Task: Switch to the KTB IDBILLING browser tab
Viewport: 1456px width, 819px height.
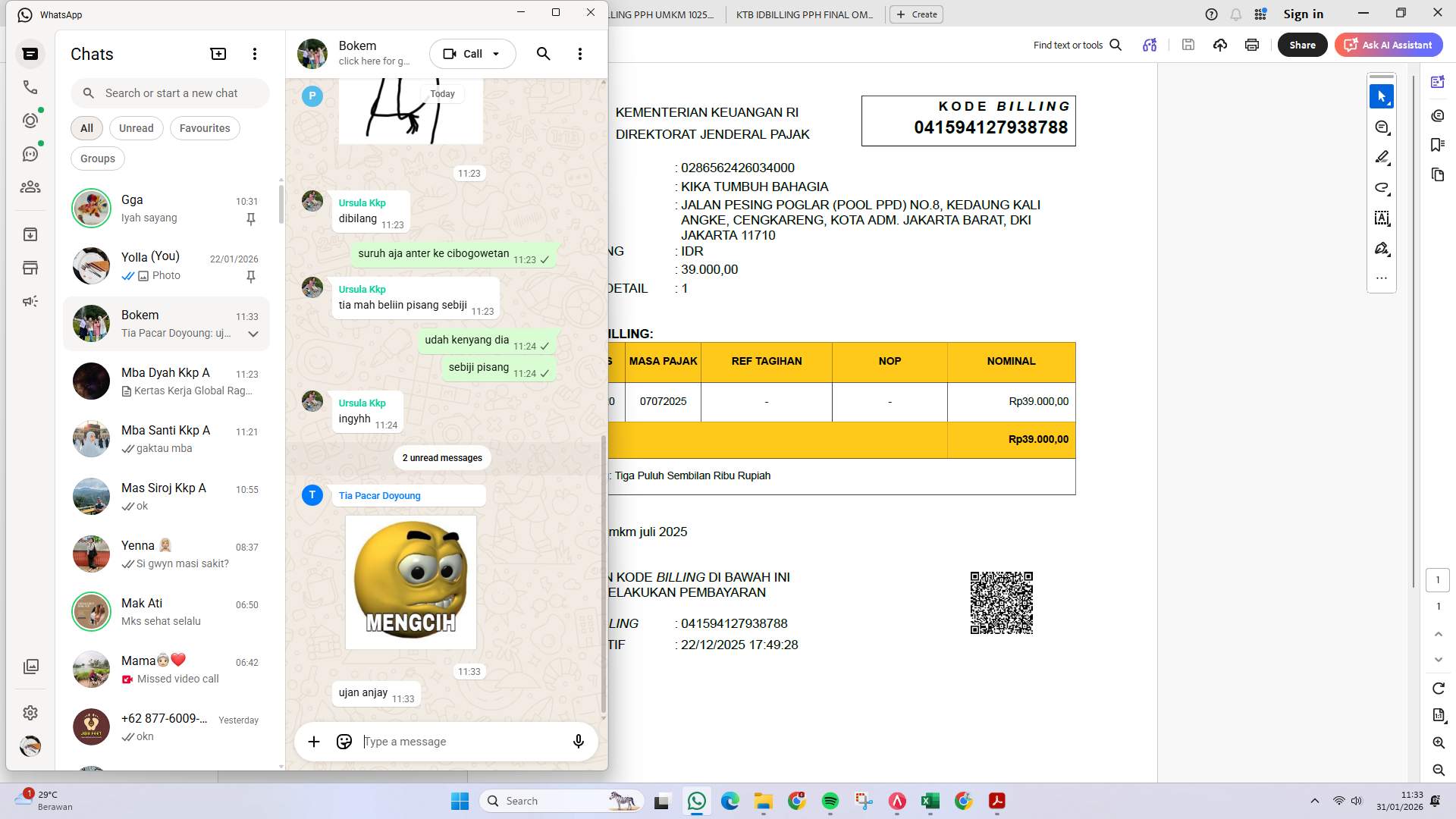Action: (804, 14)
